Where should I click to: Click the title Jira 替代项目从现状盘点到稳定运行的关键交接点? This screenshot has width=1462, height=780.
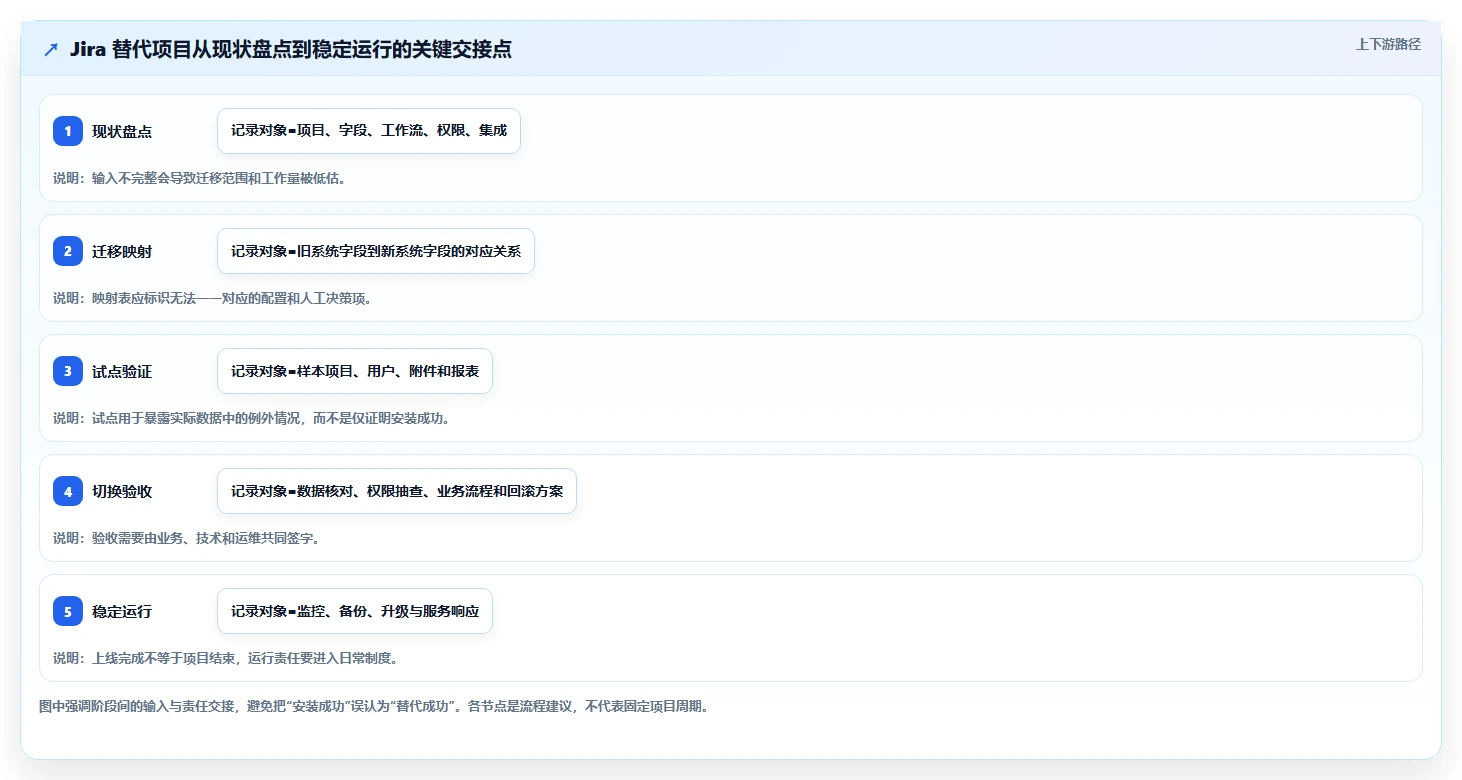[x=291, y=49]
